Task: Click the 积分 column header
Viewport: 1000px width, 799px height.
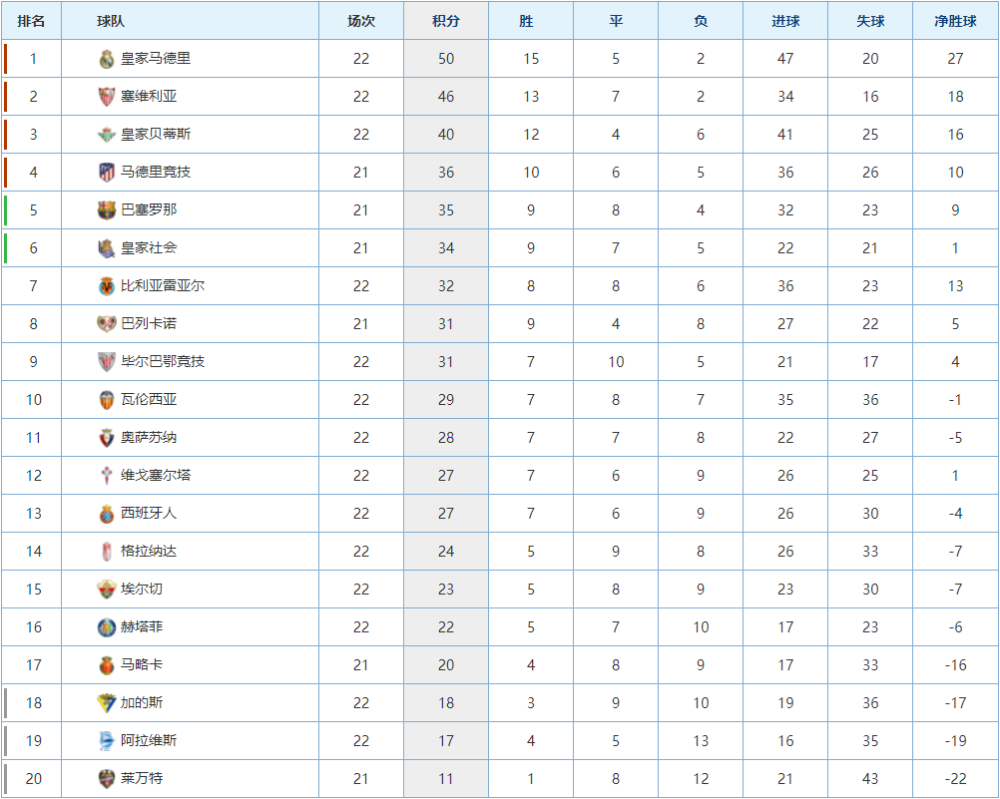Action: 446,21
